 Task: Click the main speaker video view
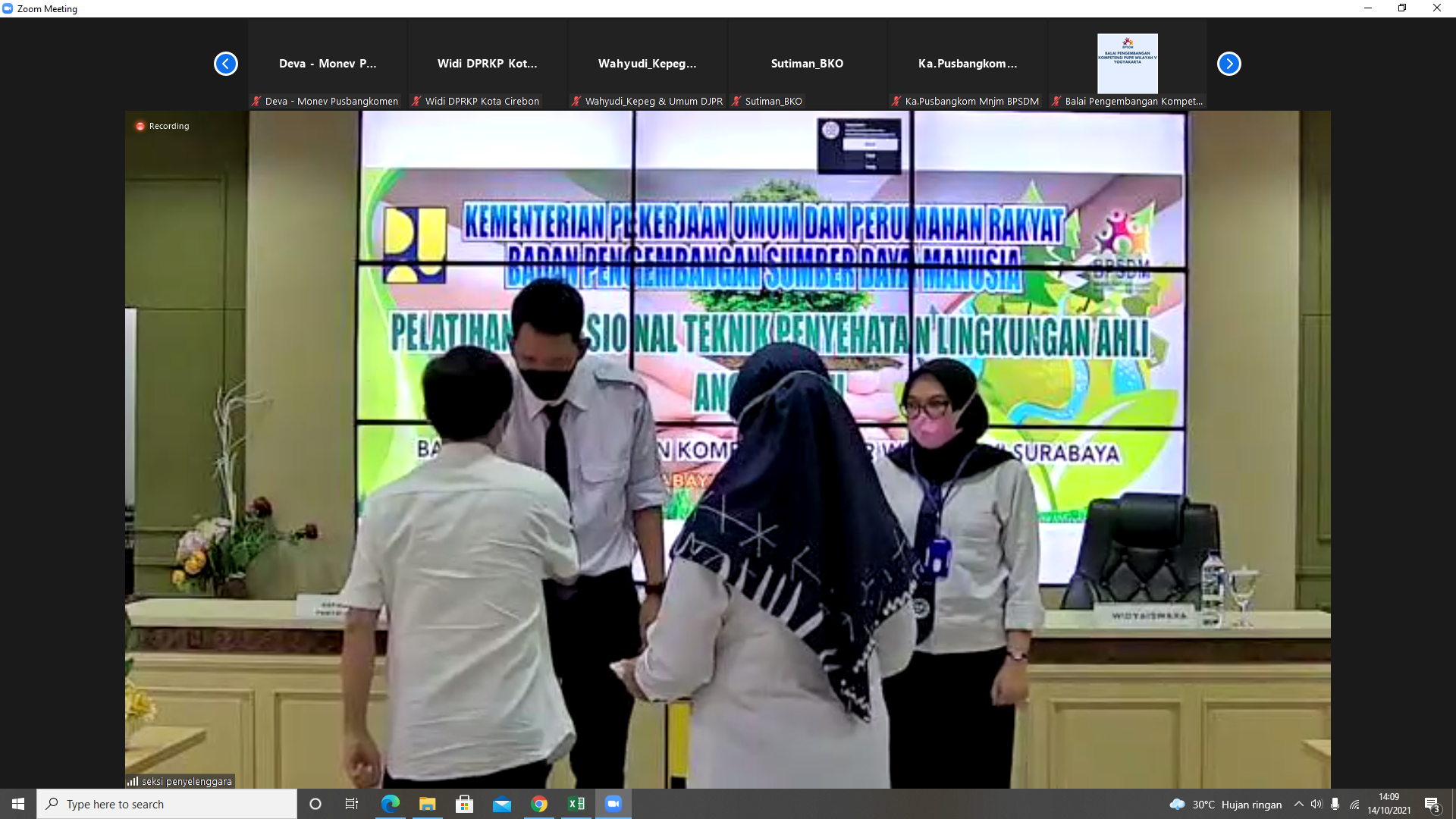728,450
